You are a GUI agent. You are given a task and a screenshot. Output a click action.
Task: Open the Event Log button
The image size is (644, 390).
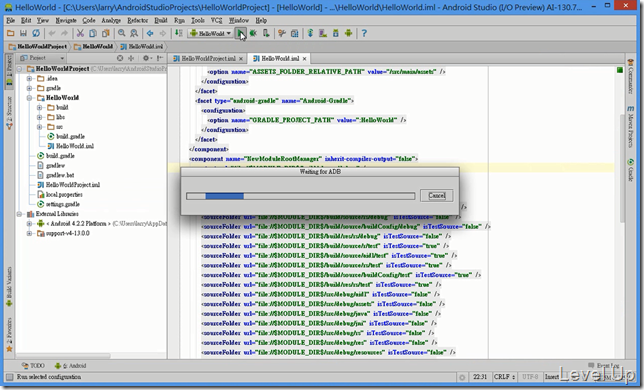click(603, 365)
